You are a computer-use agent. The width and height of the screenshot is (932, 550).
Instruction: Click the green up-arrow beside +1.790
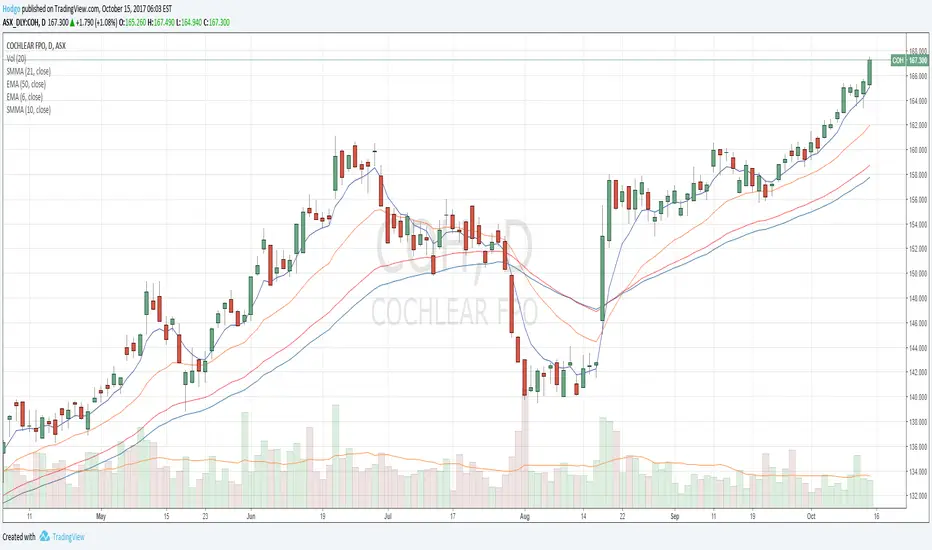tap(72, 23)
